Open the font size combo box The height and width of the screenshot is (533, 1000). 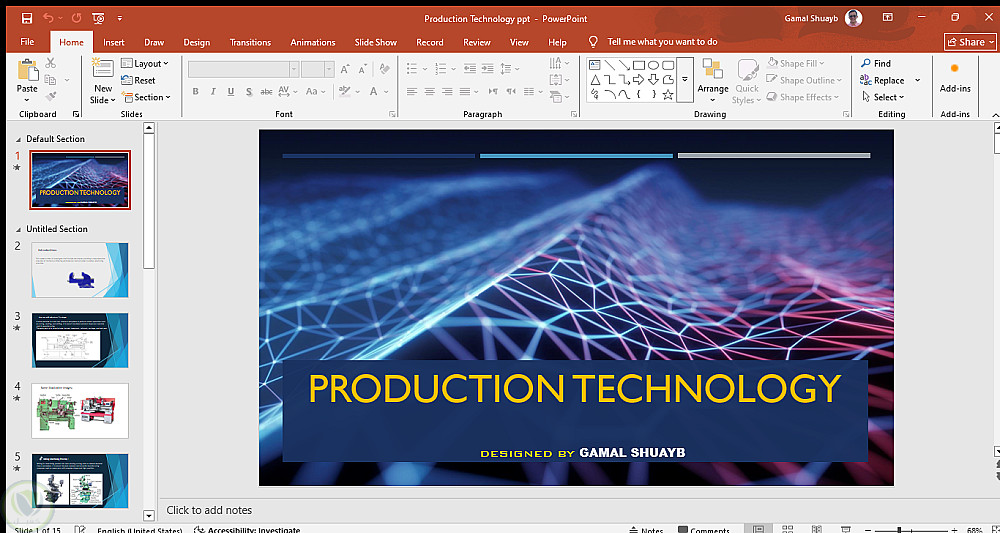click(318, 69)
